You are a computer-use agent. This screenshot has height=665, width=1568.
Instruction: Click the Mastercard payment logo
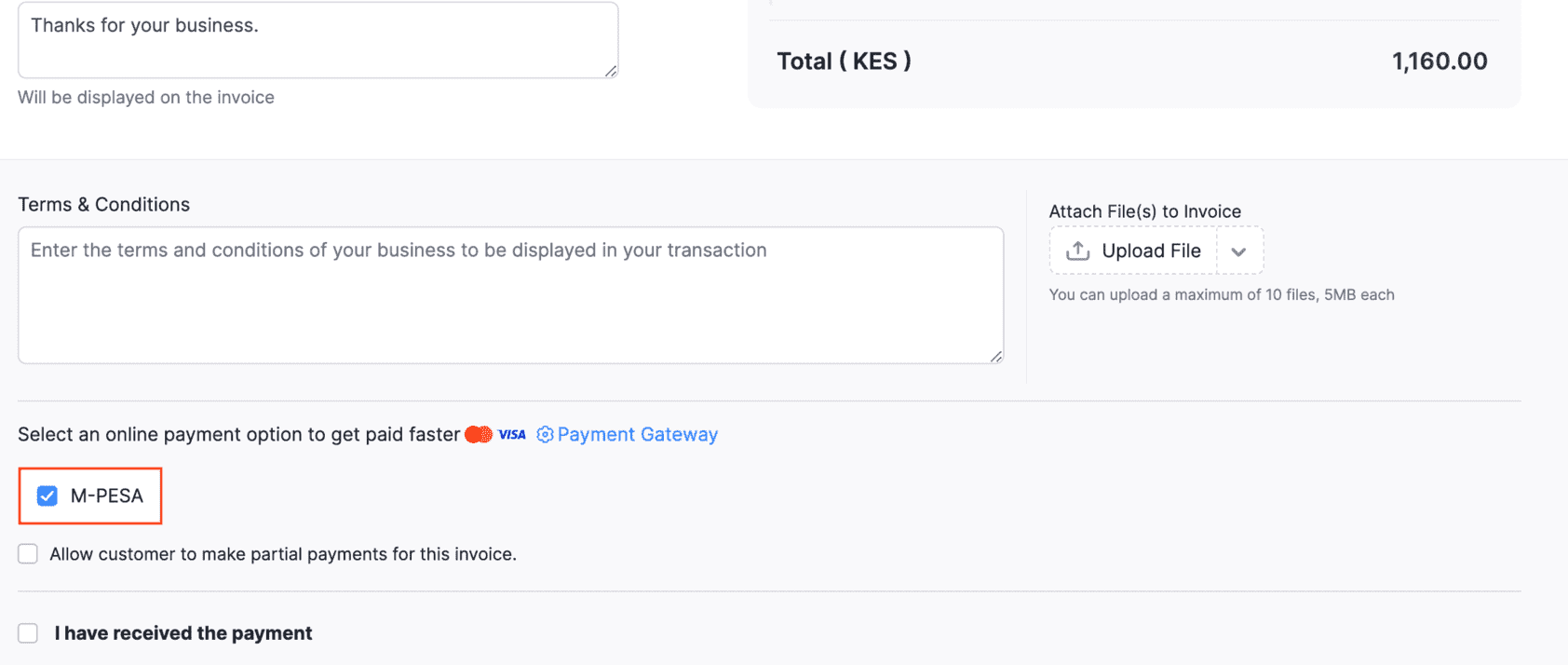point(477,434)
